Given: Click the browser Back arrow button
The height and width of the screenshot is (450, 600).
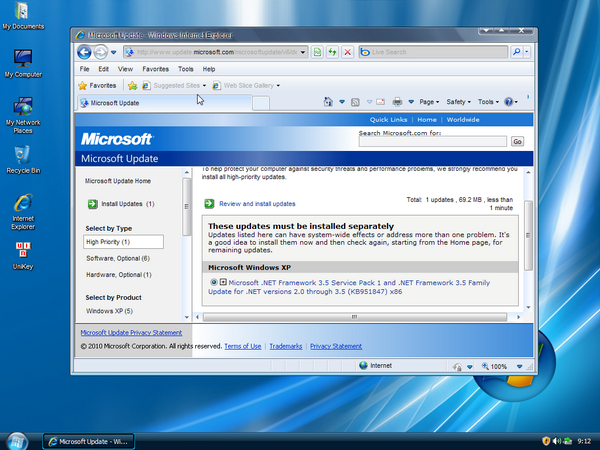Looking at the screenshot, I should (x=84, y=52).
